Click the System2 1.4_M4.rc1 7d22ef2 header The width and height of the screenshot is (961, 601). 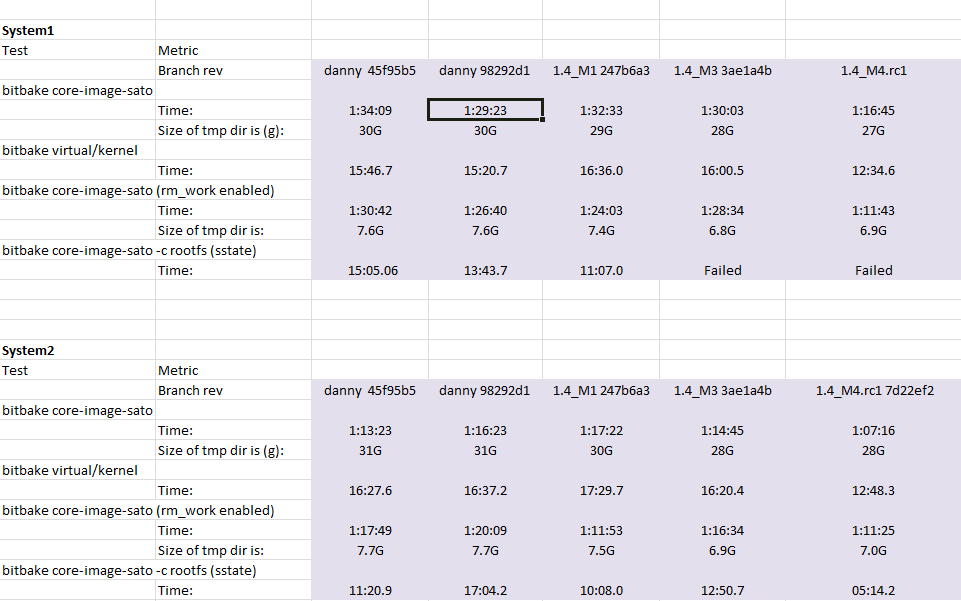click(873, 390)
